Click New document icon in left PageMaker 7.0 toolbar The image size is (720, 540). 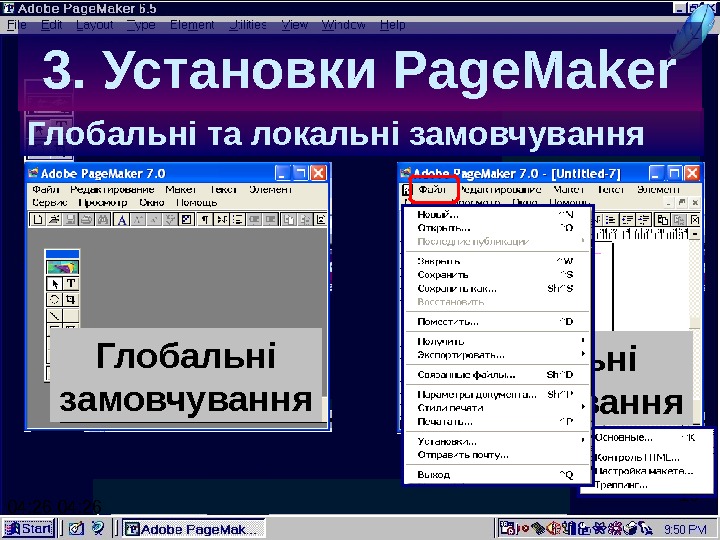[x=37, y=219]
